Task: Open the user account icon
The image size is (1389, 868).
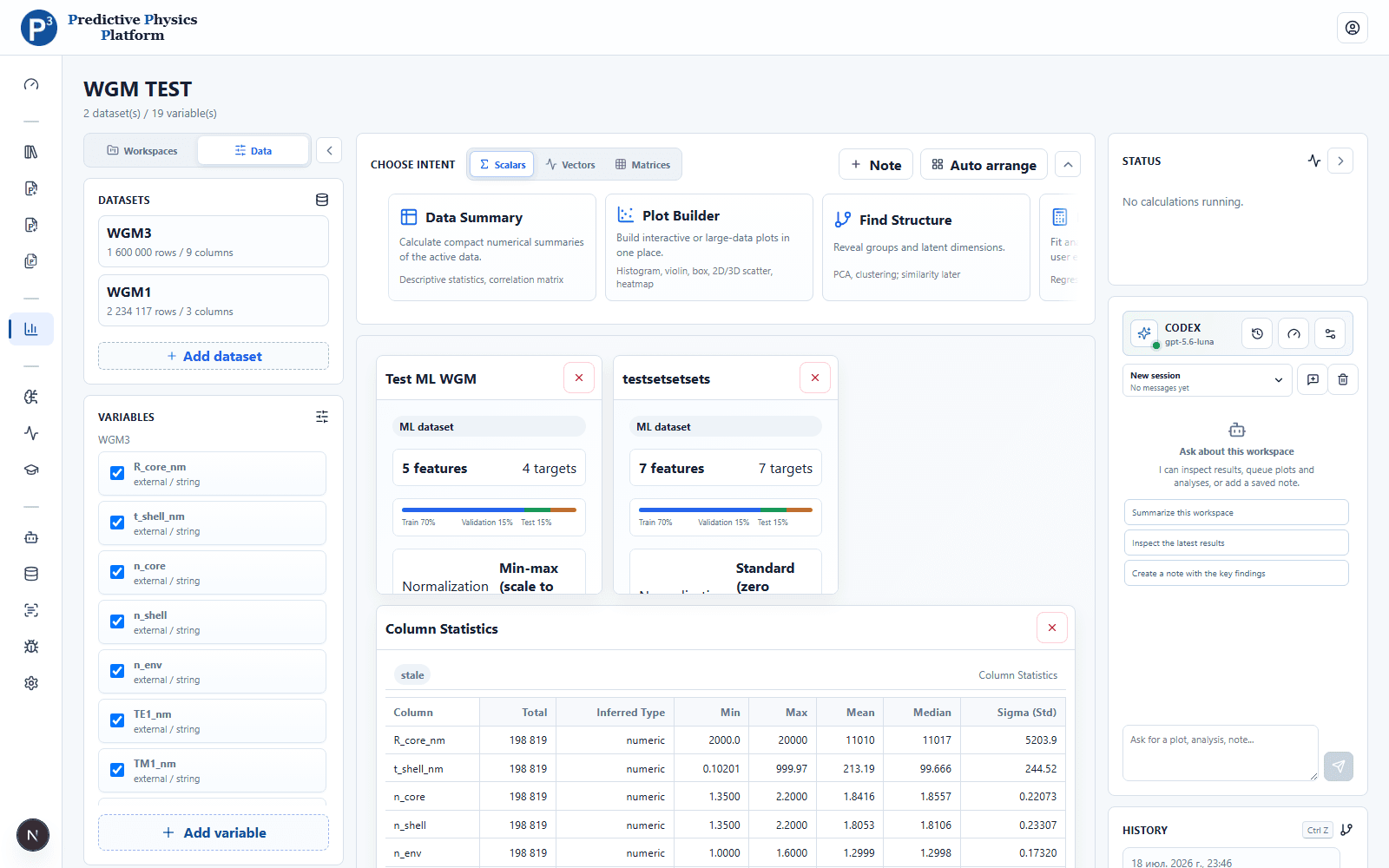Action: pyautogui.click(x=1352, y=28)
